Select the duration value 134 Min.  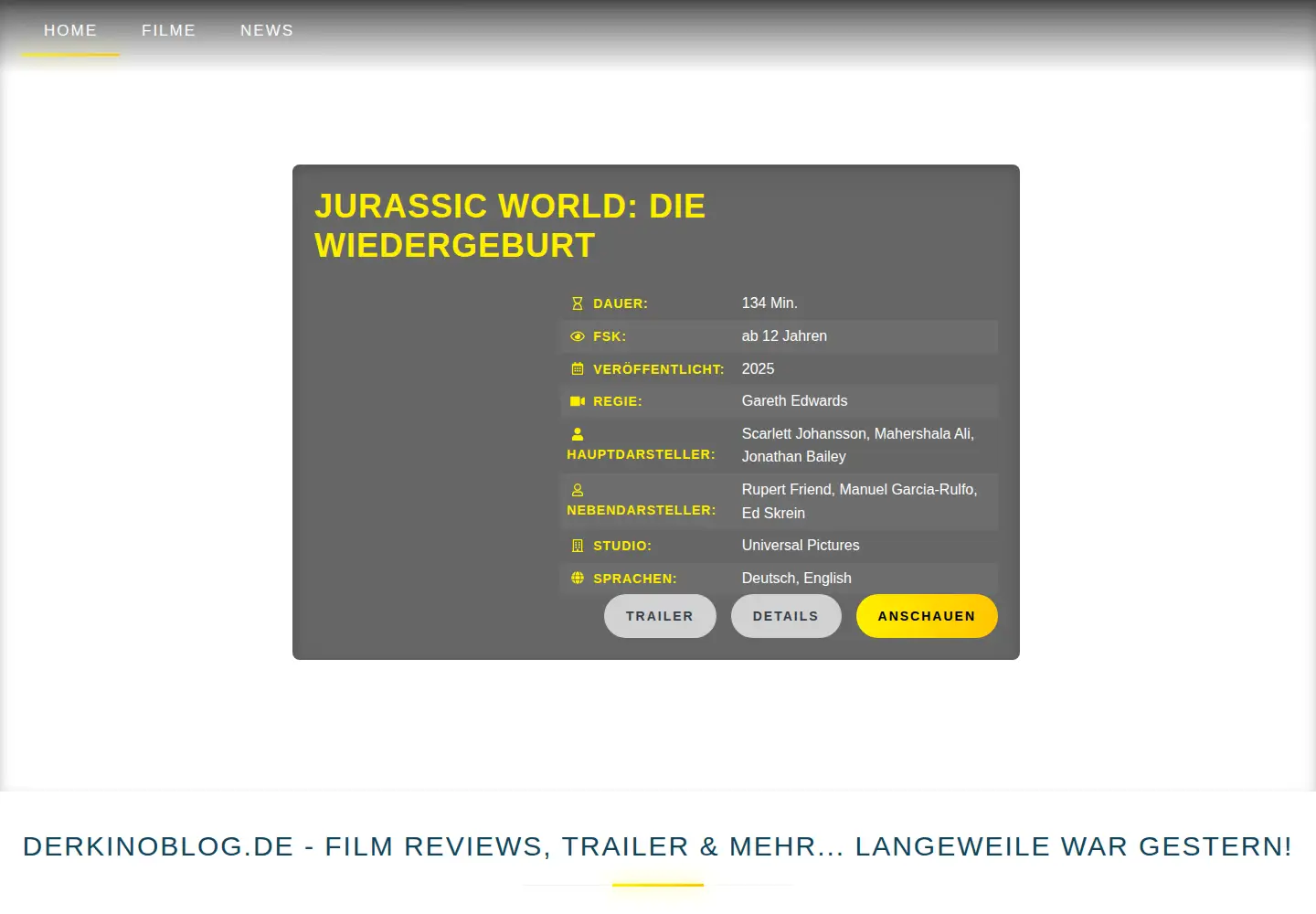(769, 303)
